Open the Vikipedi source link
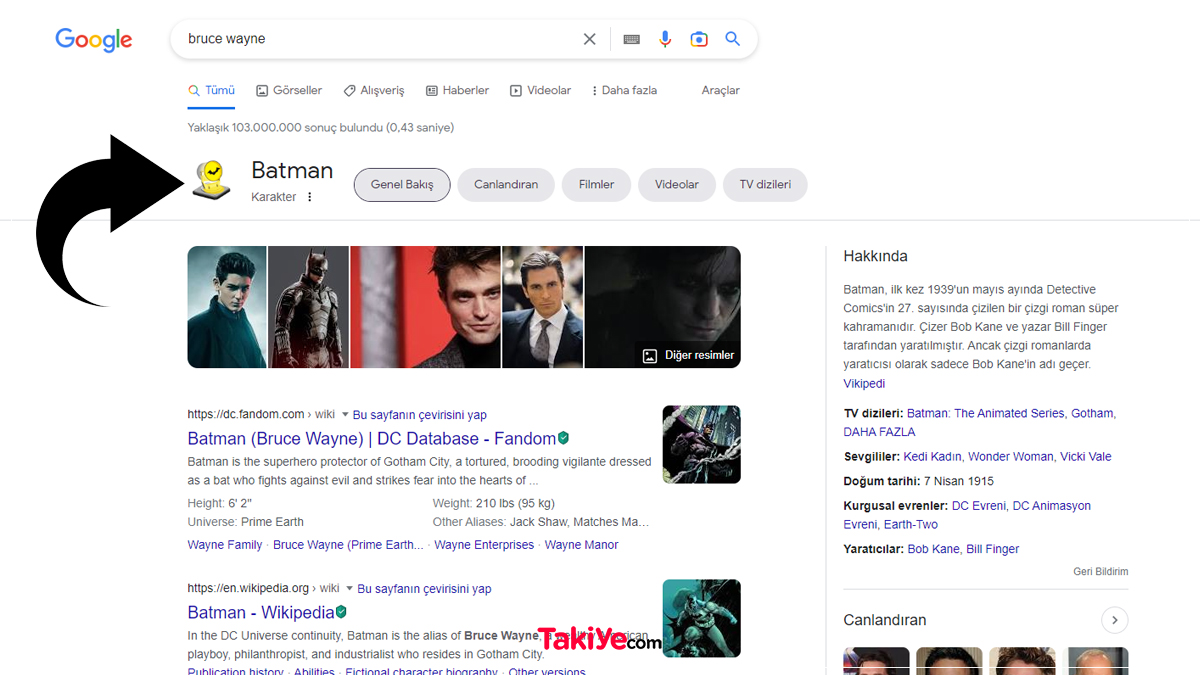 (864, 384)
